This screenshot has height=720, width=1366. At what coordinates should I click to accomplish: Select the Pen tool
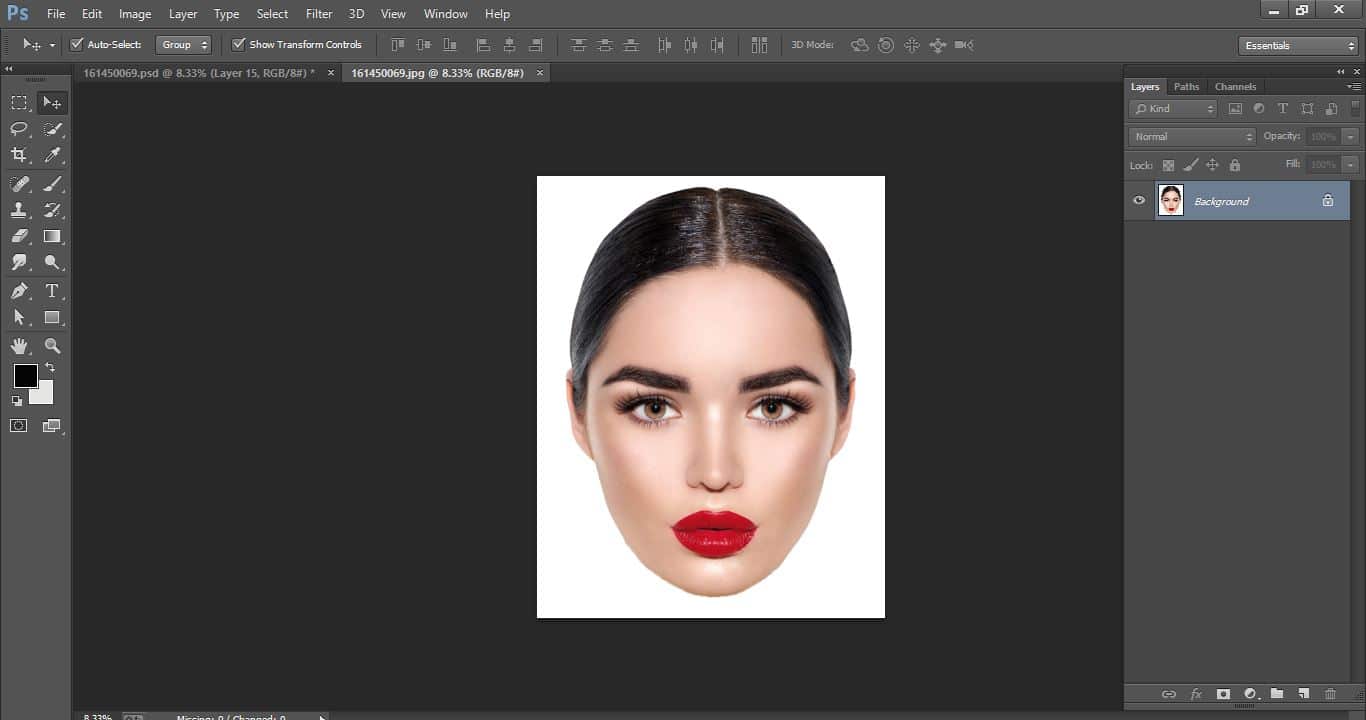[x=18, y=291]
